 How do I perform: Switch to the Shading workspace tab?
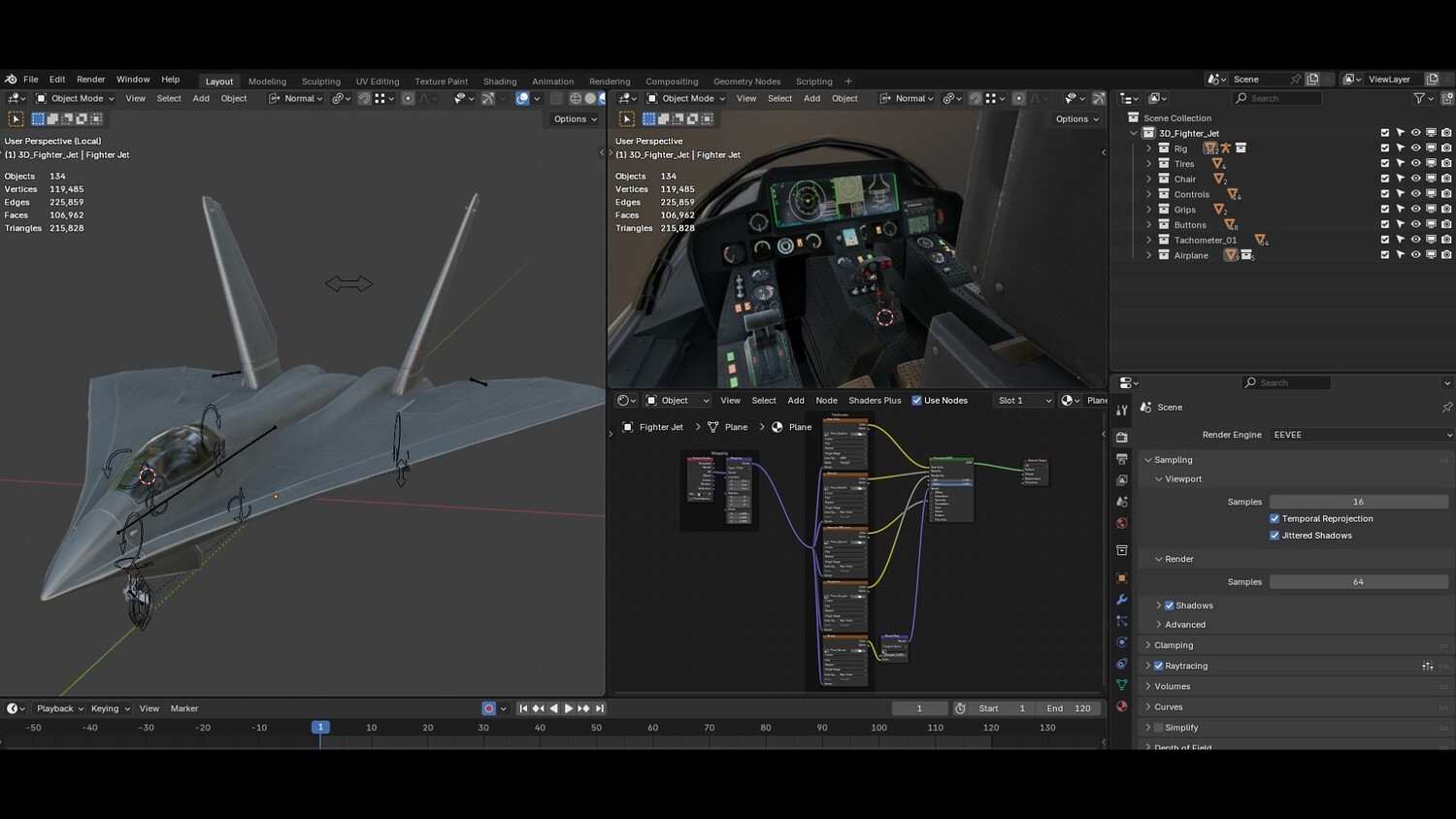pyautogui.click(x=500, y=82)
